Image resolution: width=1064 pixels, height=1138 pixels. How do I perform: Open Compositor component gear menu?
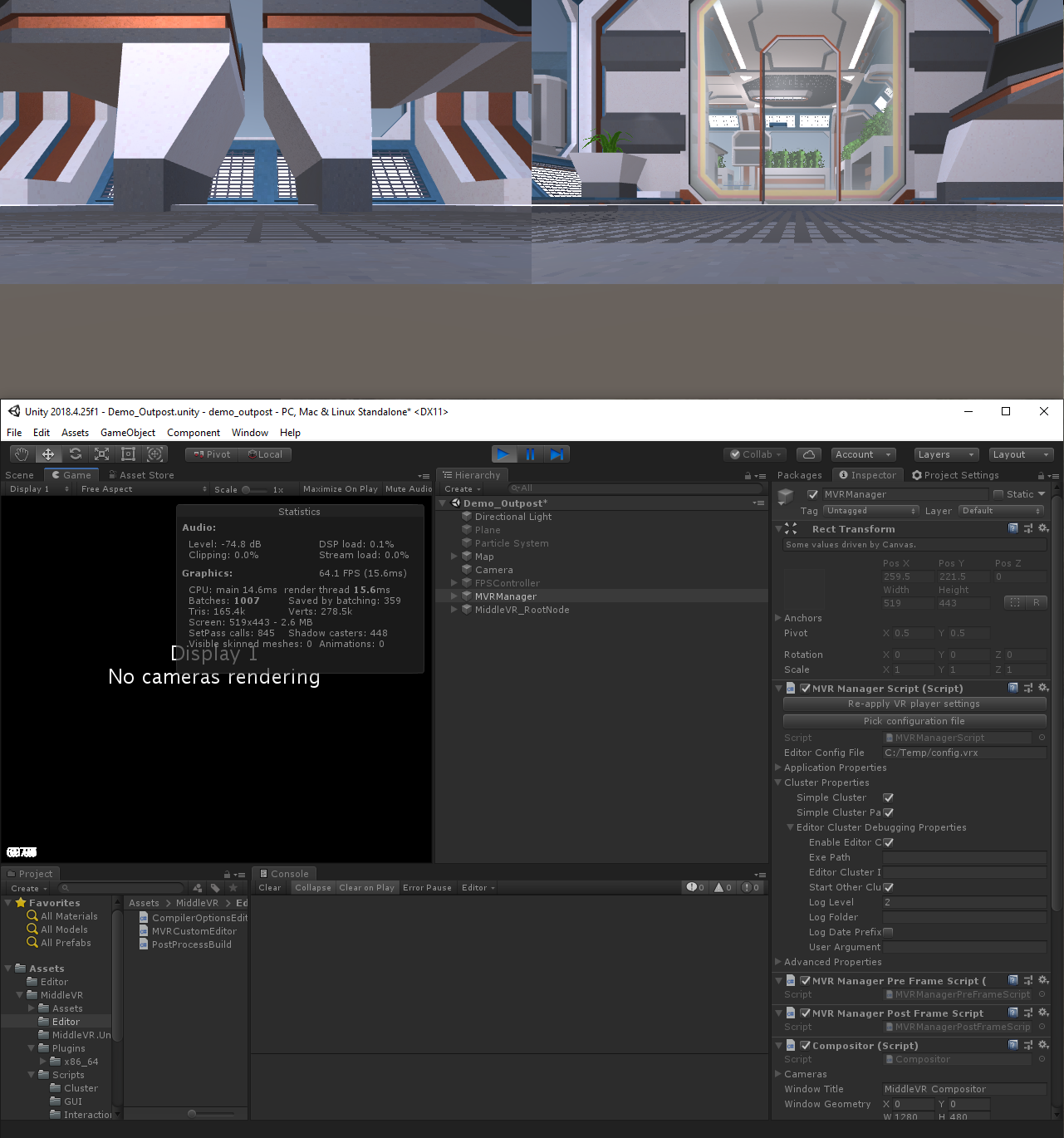click(x=1044, y=1045)
